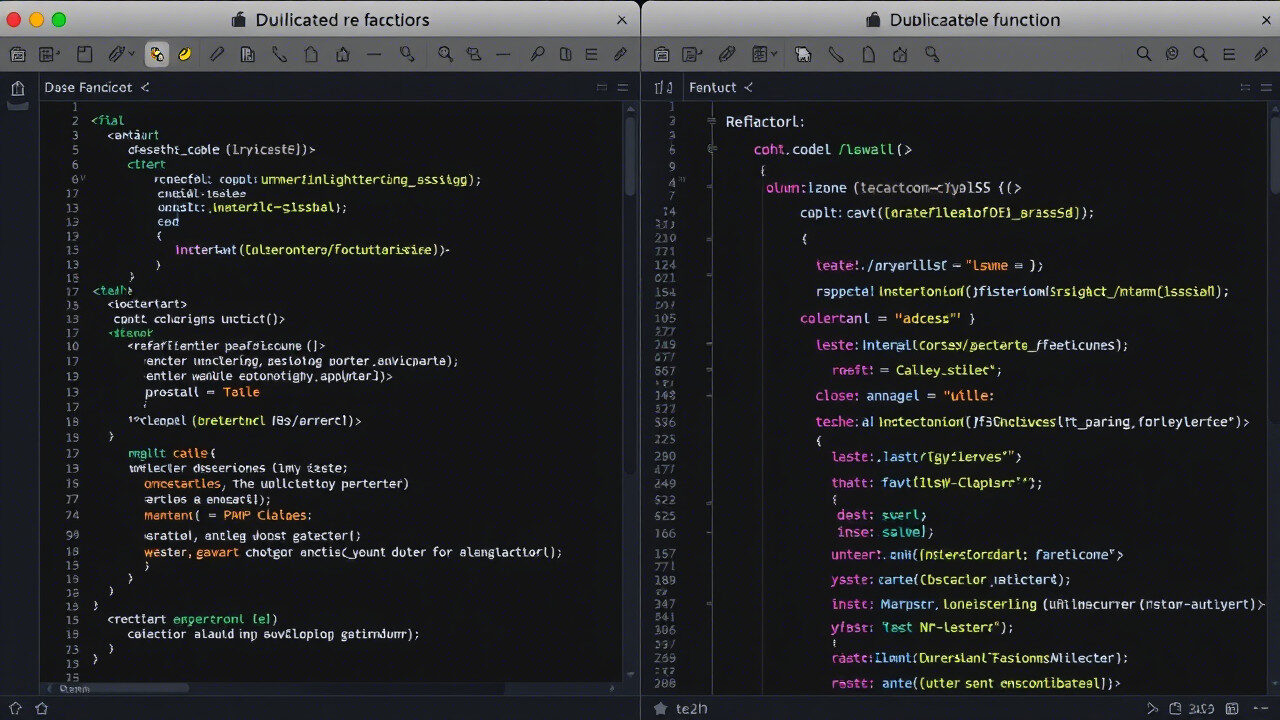Click the briefcase icon in the left window toolbar
The width and height of the screenshot is (1280, 720).
17,54
